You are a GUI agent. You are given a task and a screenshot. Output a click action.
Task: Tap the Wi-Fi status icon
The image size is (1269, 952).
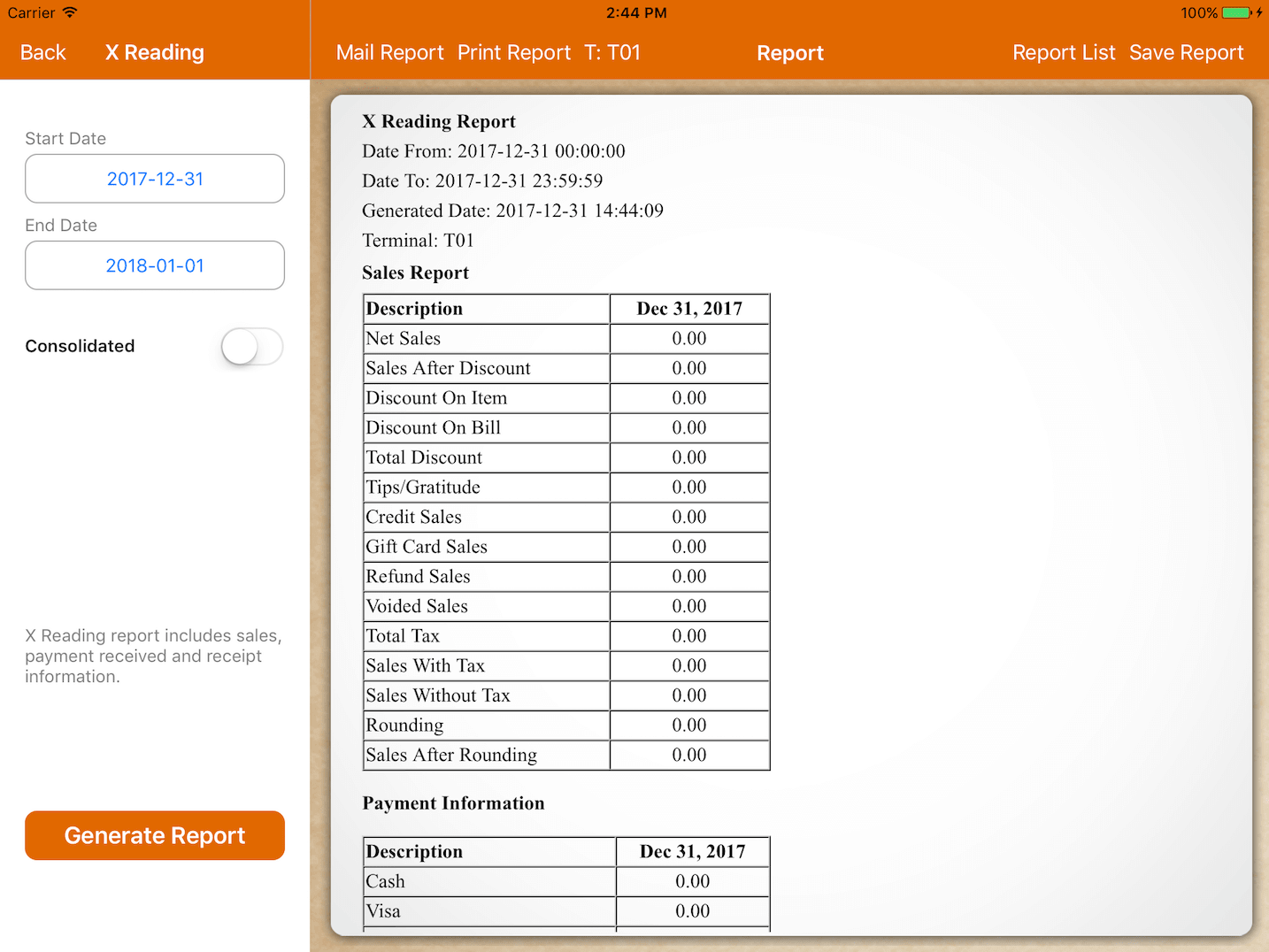70,12
